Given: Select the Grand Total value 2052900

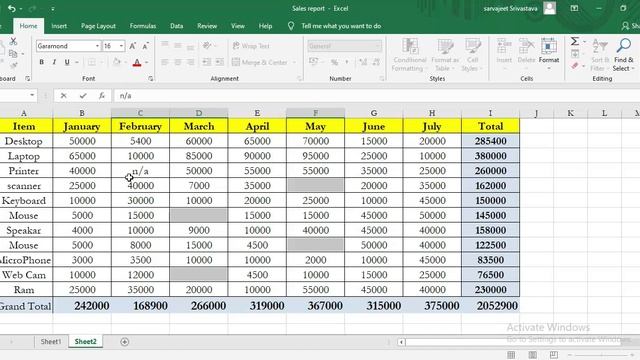Looking at the screenshot, I should (491, 306).
